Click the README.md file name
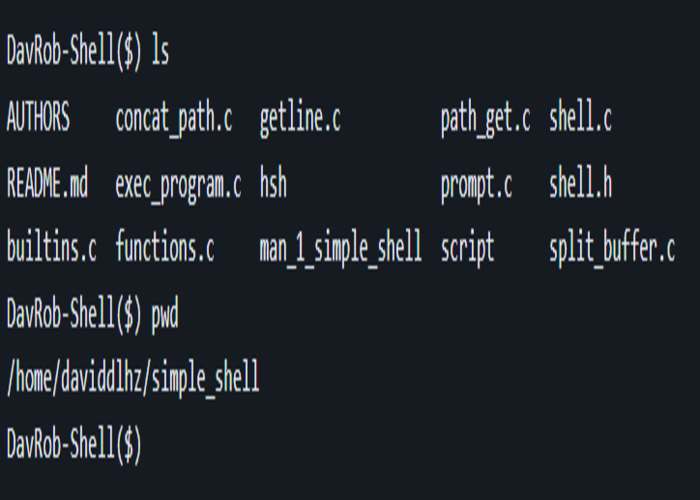This screenshot has width=700, height=500. (47, 184)
